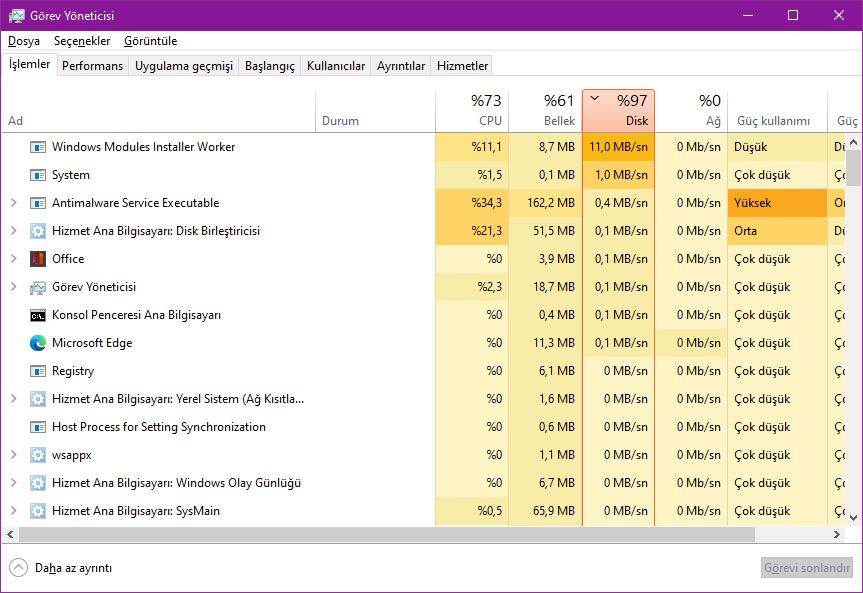This screenshot has width=863, height=593.
Task: Click the horizontal scrollbar right arrow
Action: [837, 535]
